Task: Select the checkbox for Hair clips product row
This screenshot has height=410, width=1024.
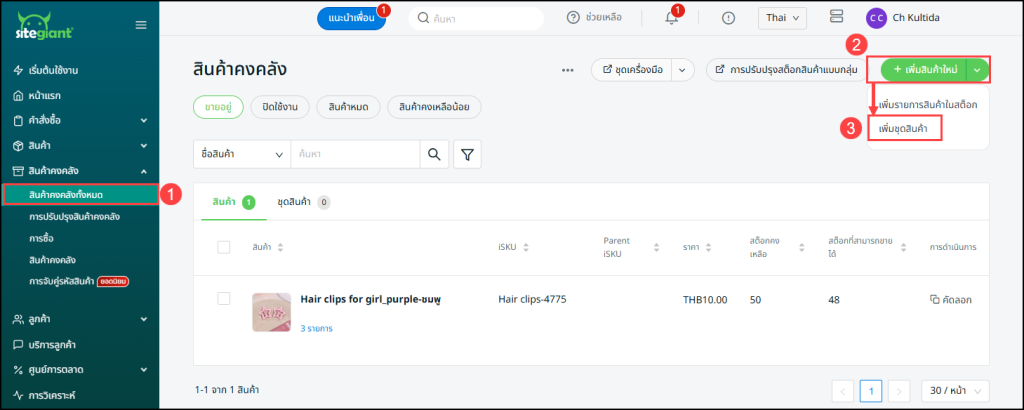Action: [x=224, y=299]
